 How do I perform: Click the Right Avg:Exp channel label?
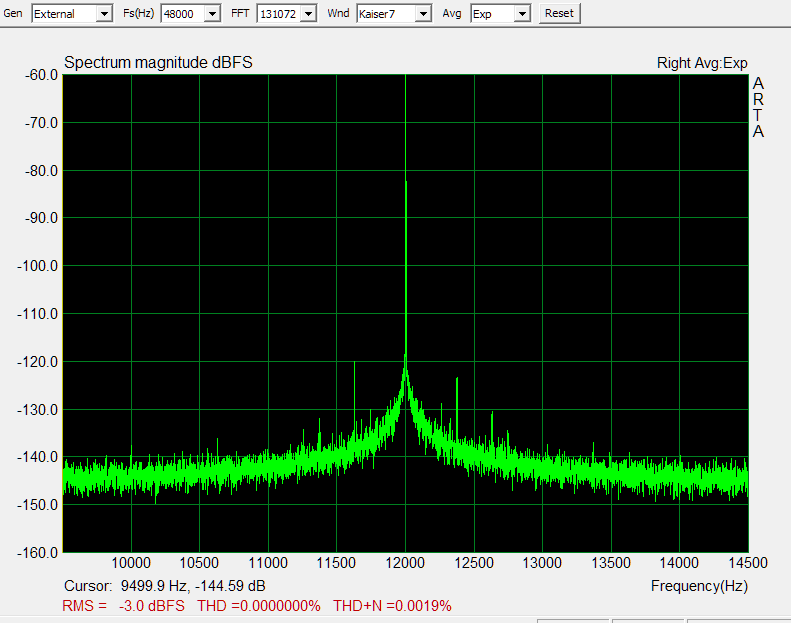pos(702,63)
